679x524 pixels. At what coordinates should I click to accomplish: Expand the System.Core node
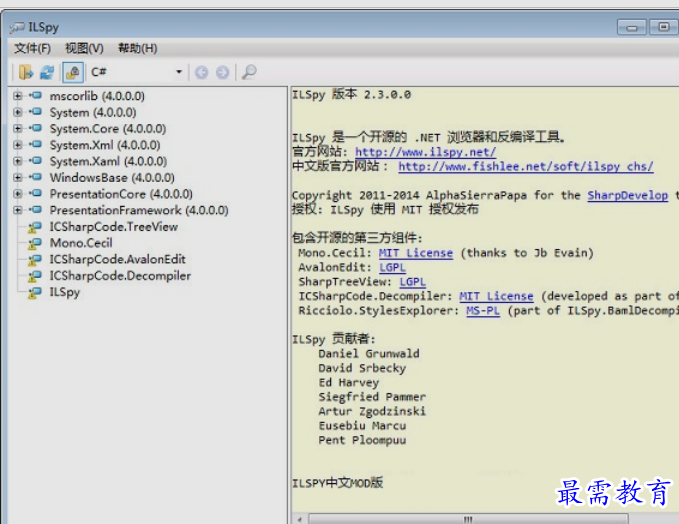point(17,129)
